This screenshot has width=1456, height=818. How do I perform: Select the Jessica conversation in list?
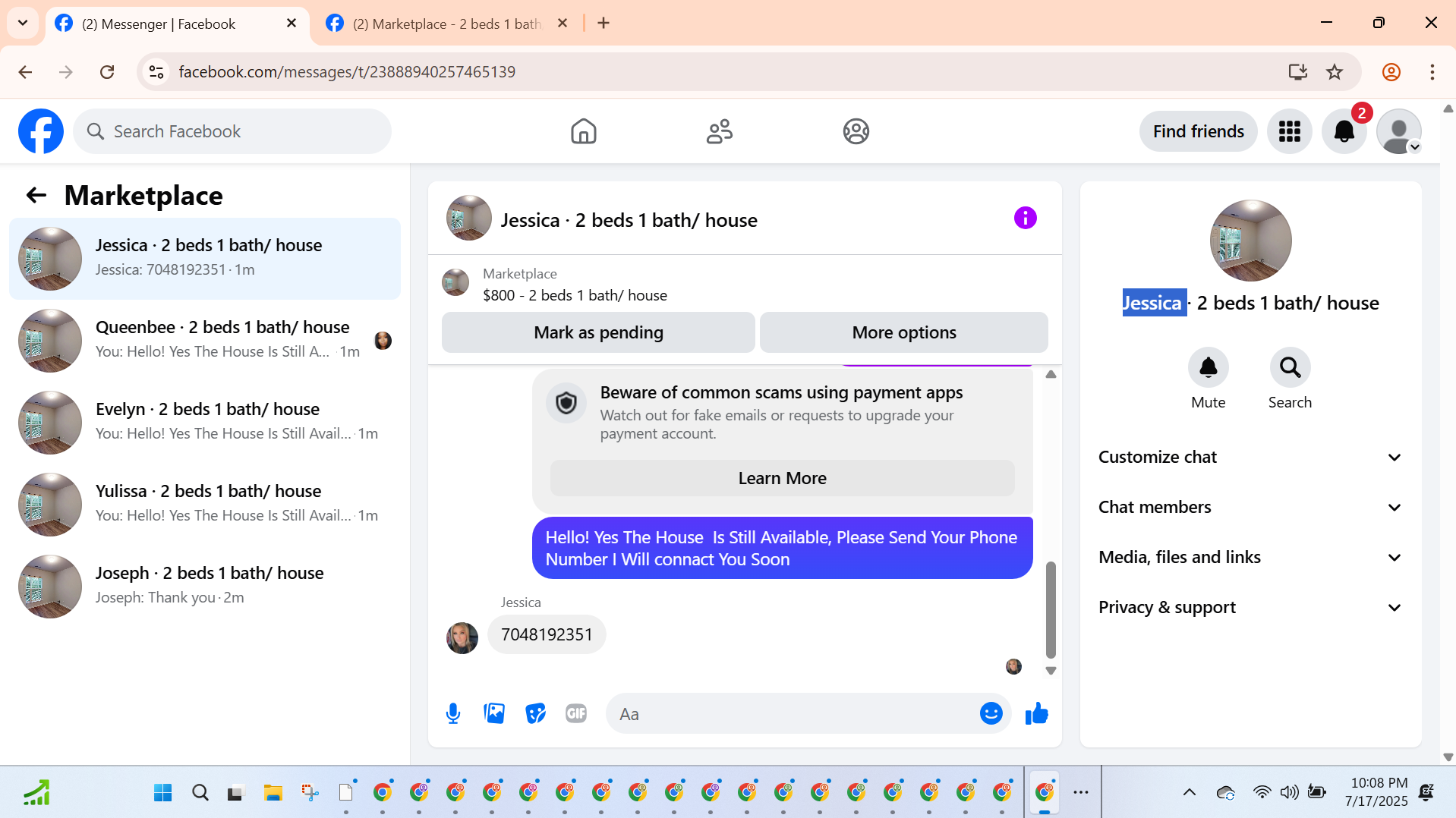coord(205,258)
